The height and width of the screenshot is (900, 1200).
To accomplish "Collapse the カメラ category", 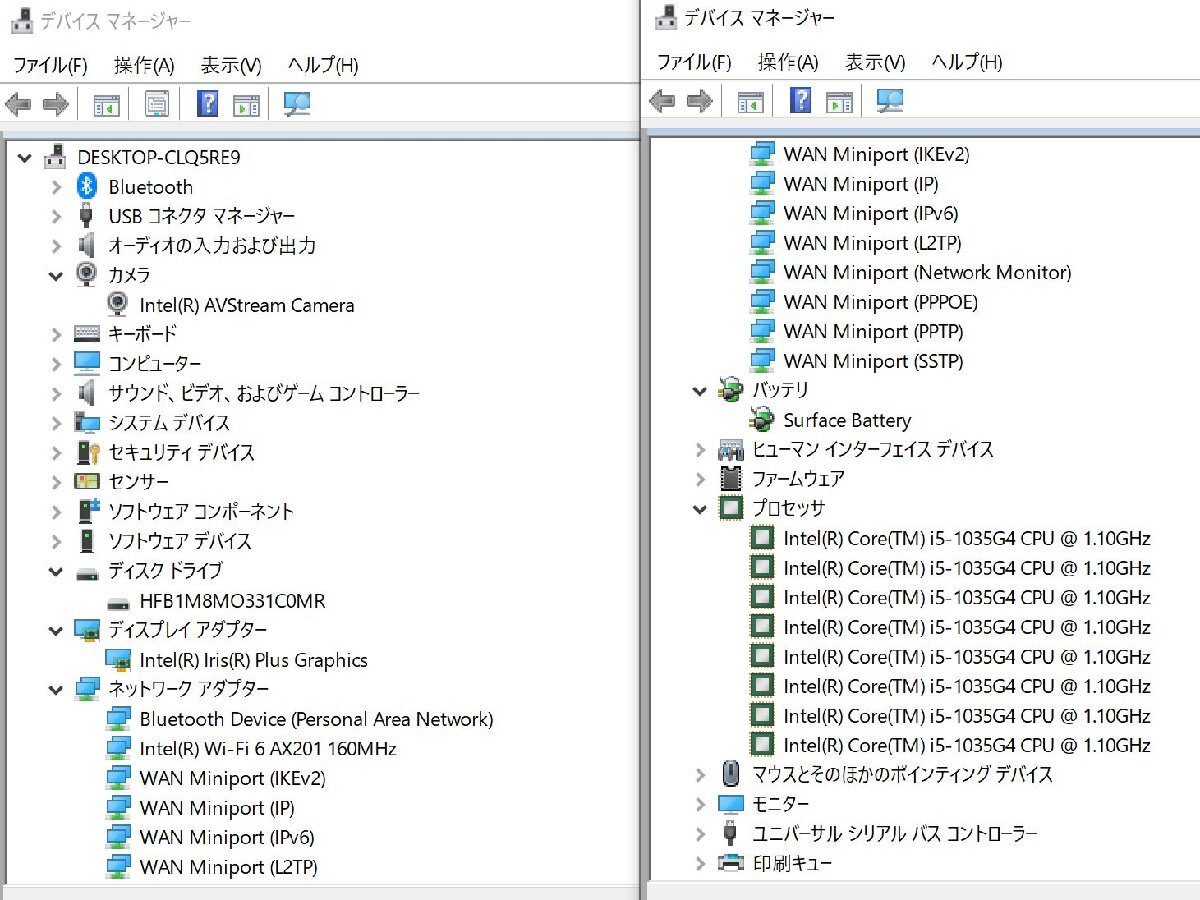I will coord(56,276).
